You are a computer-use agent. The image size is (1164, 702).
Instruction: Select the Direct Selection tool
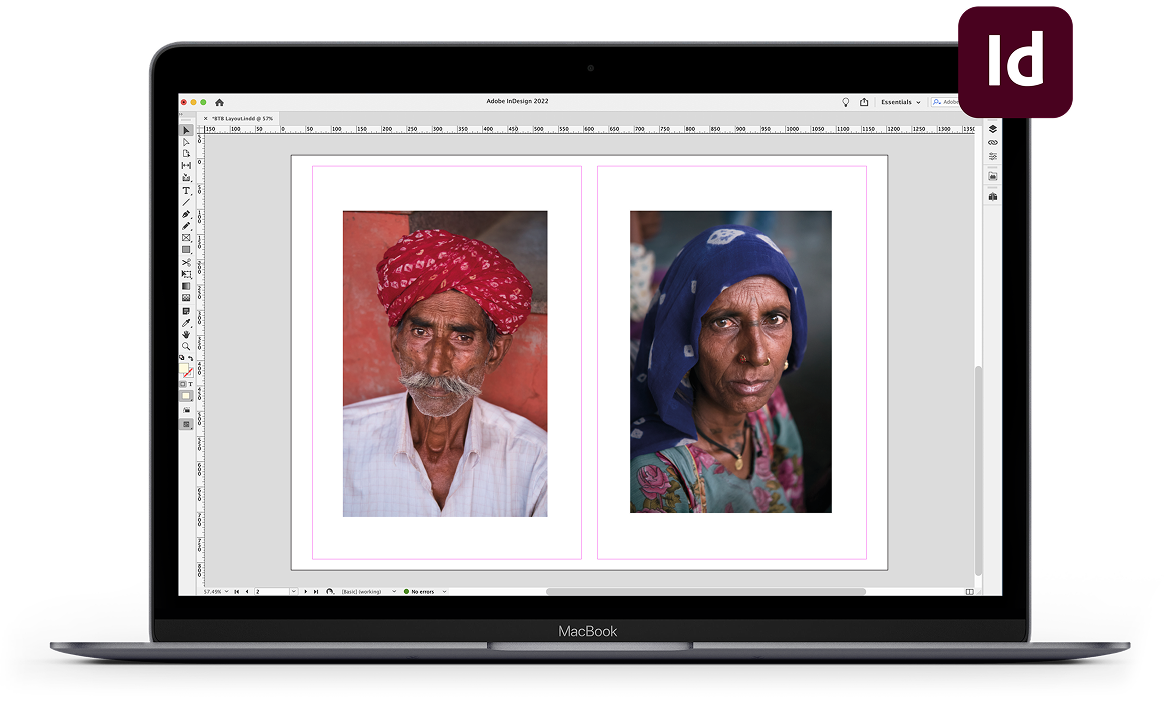click(x=186, y=142)
